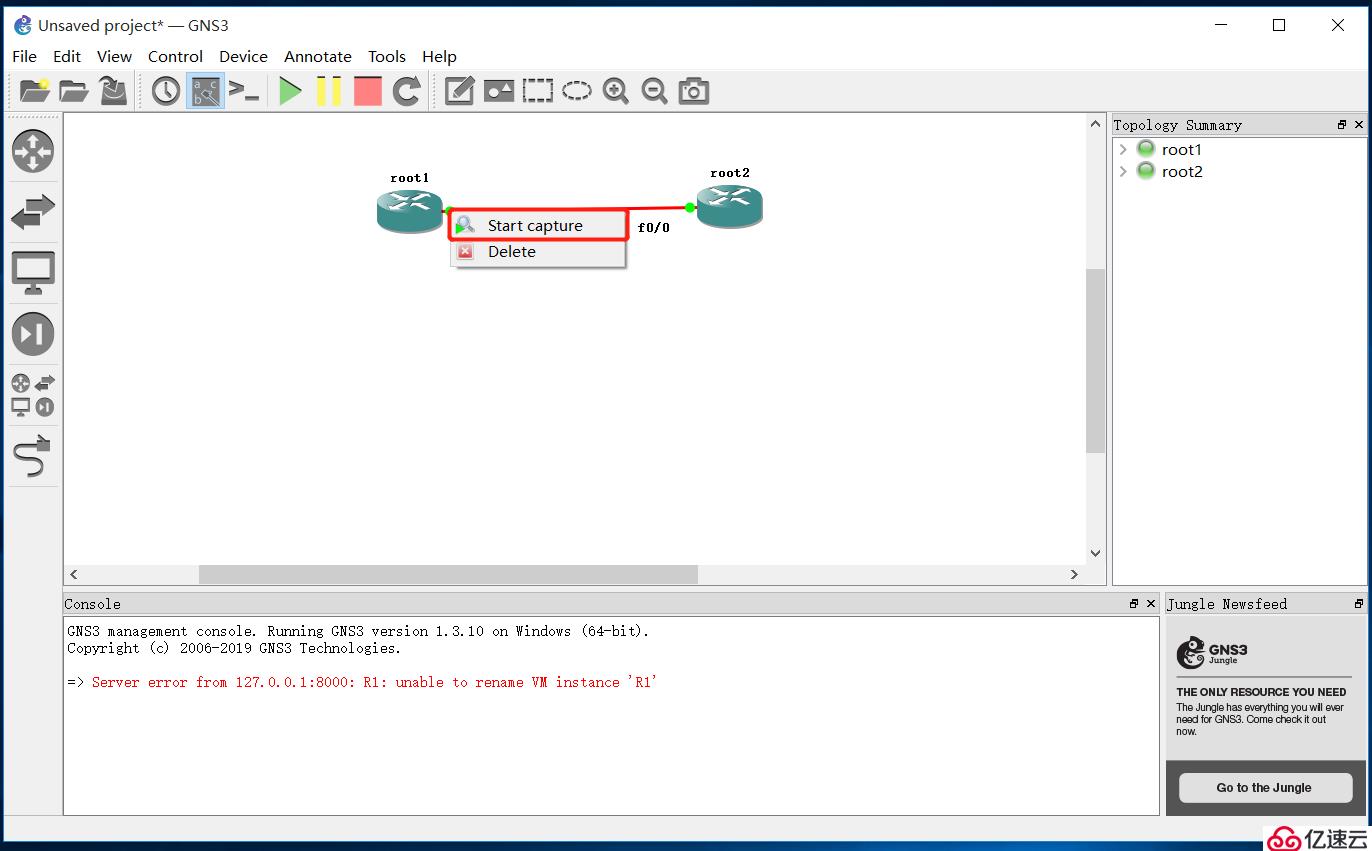
Task: Suspend all devices yellow pause icon
Action: point(328,91)
